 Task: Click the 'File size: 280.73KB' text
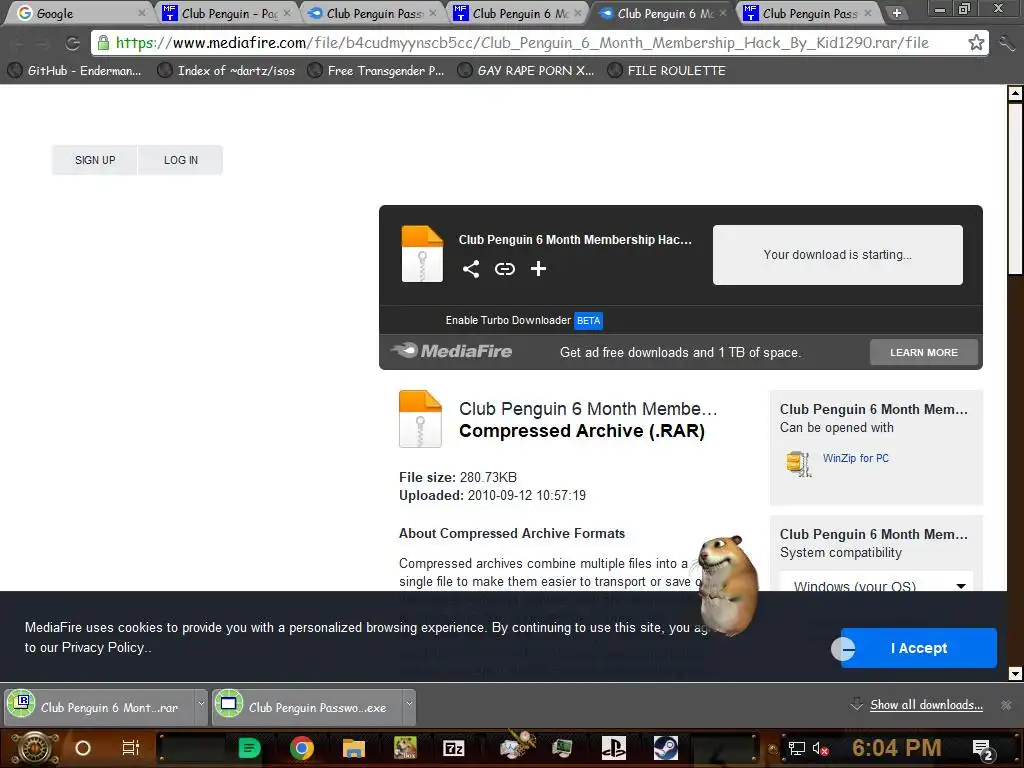coord(458,477)
